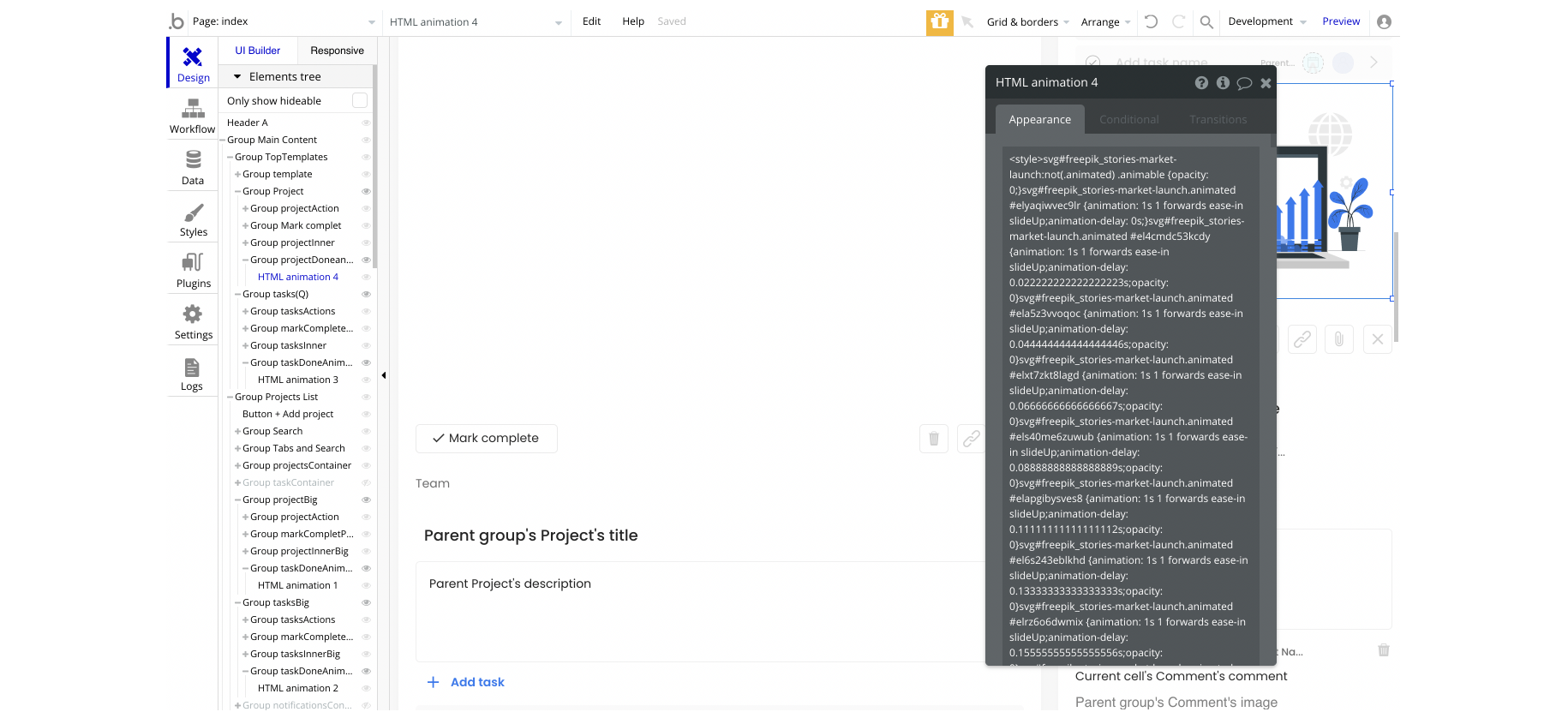Click the Preview link
Viewport: 1568px width, 718px height.
point(1341,21)
